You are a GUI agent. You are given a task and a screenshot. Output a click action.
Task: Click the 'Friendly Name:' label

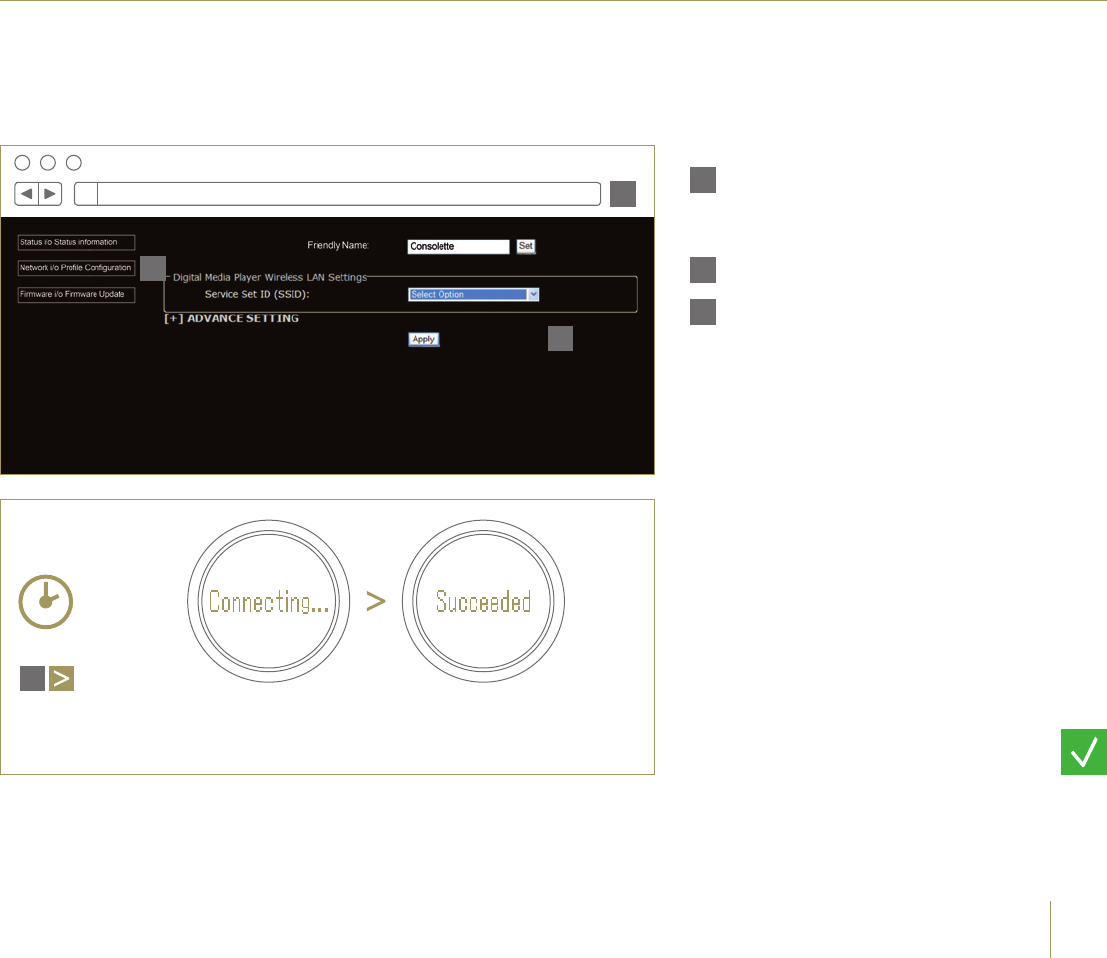point(338,246)
